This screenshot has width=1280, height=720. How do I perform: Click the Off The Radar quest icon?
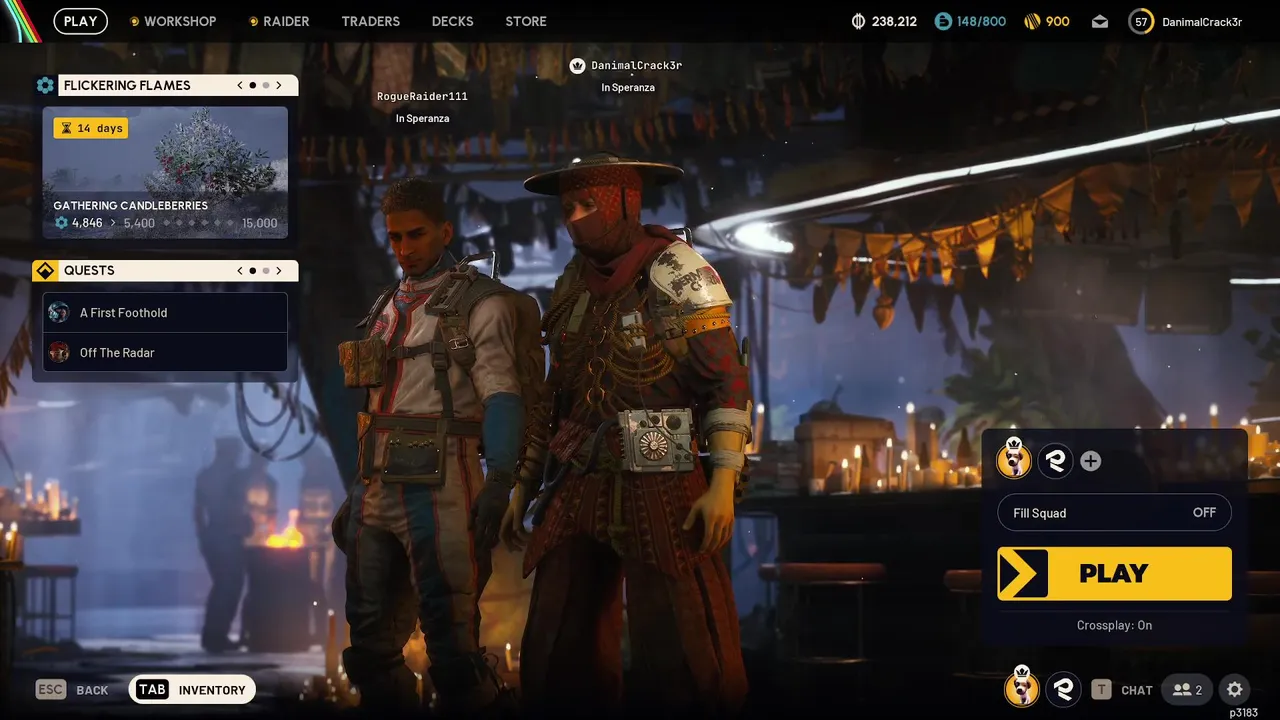(x=59, y=352)
